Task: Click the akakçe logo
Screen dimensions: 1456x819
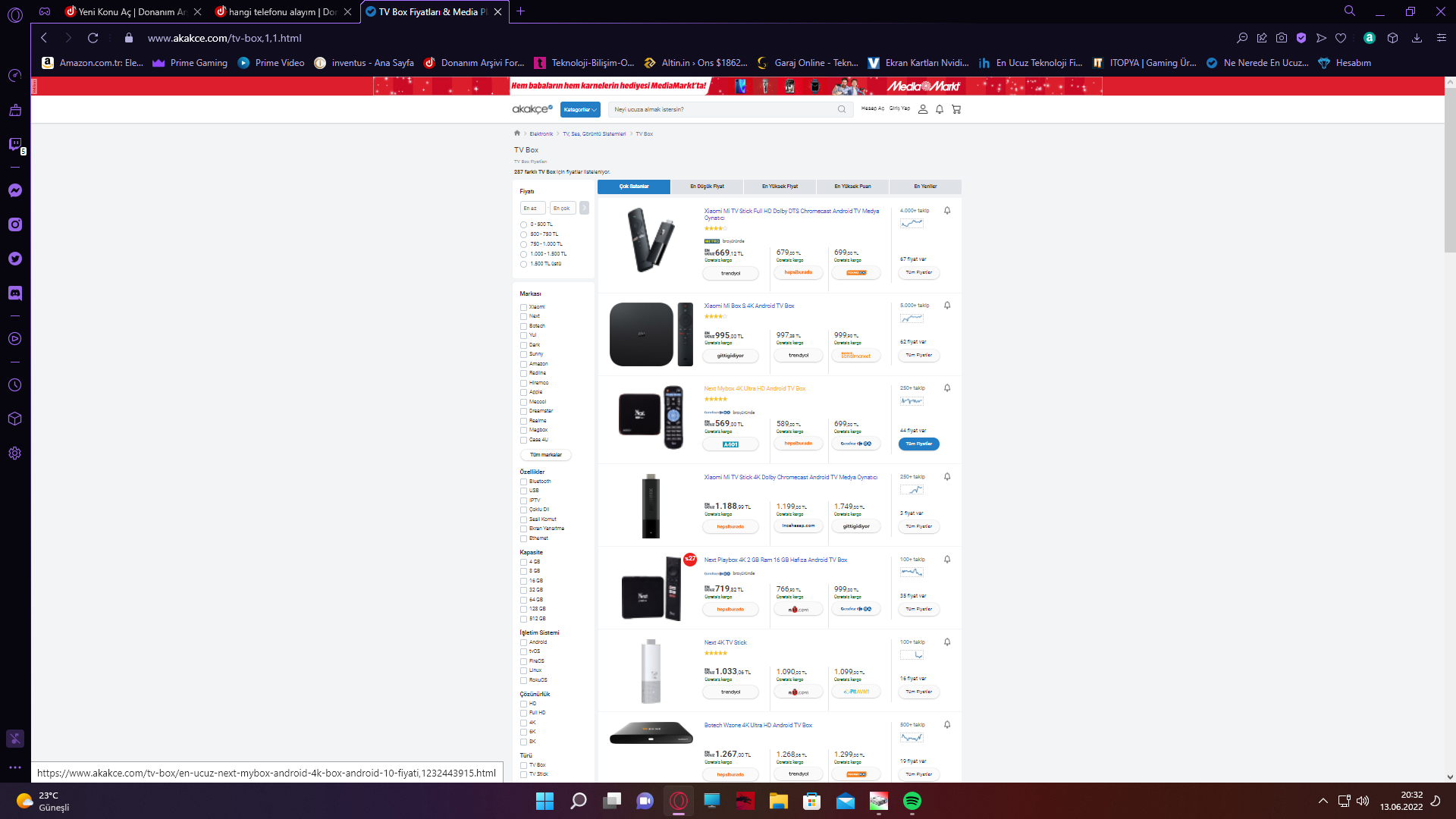Action: point(532,109)
